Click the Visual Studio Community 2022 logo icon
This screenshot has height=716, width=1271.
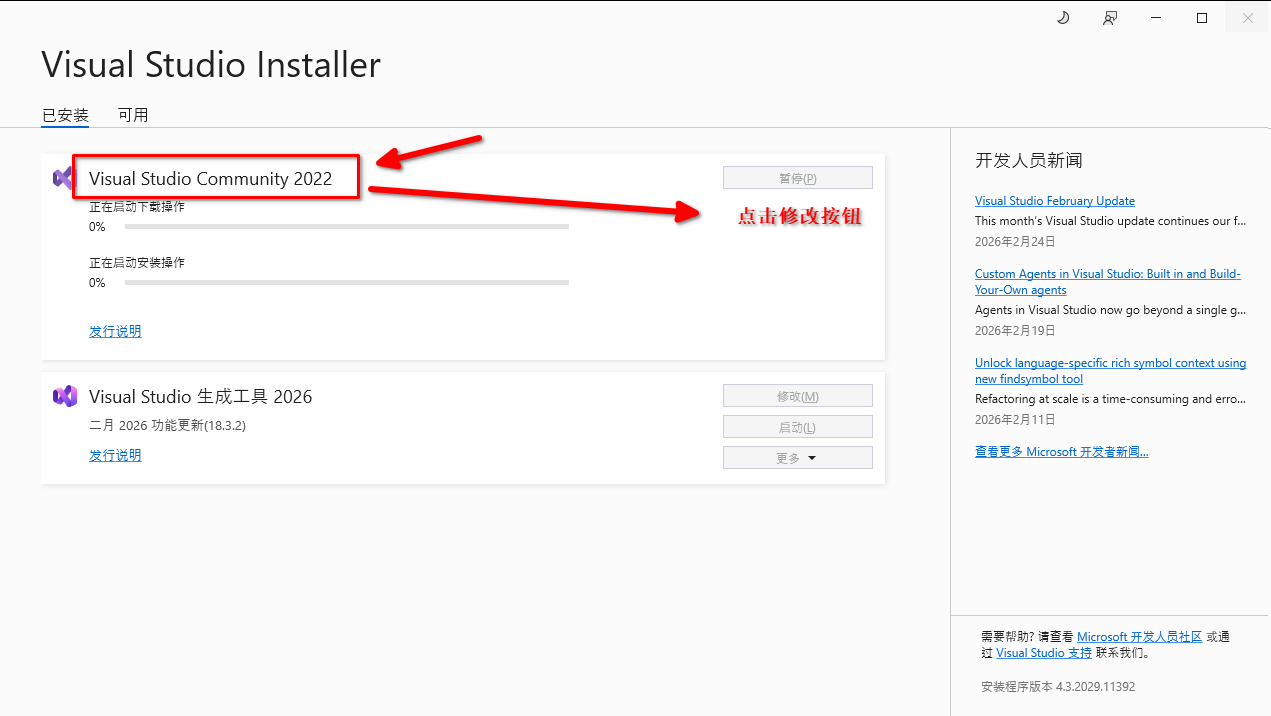point(63,178)
